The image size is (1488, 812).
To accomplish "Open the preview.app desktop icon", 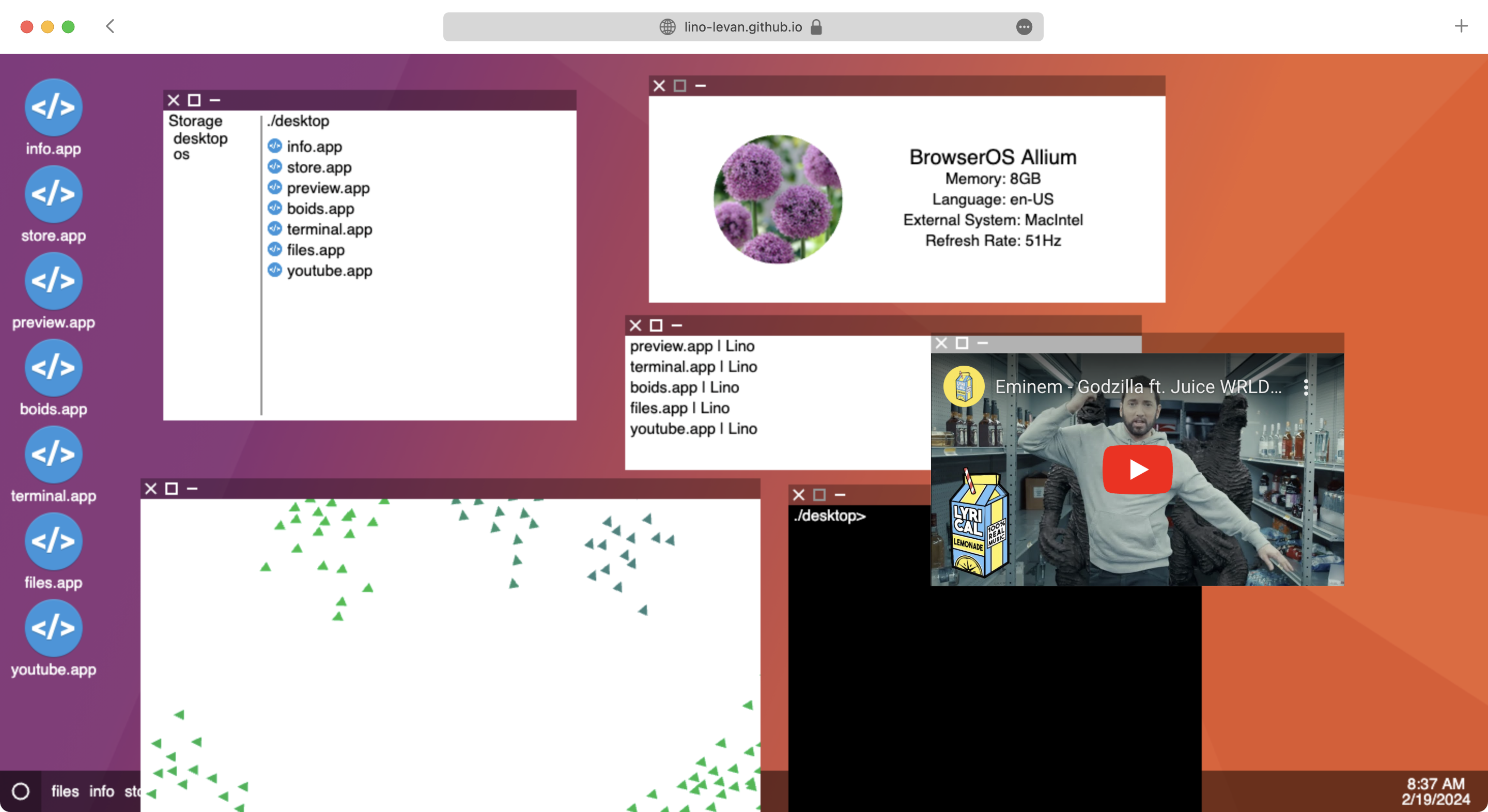I will [53, 281].
